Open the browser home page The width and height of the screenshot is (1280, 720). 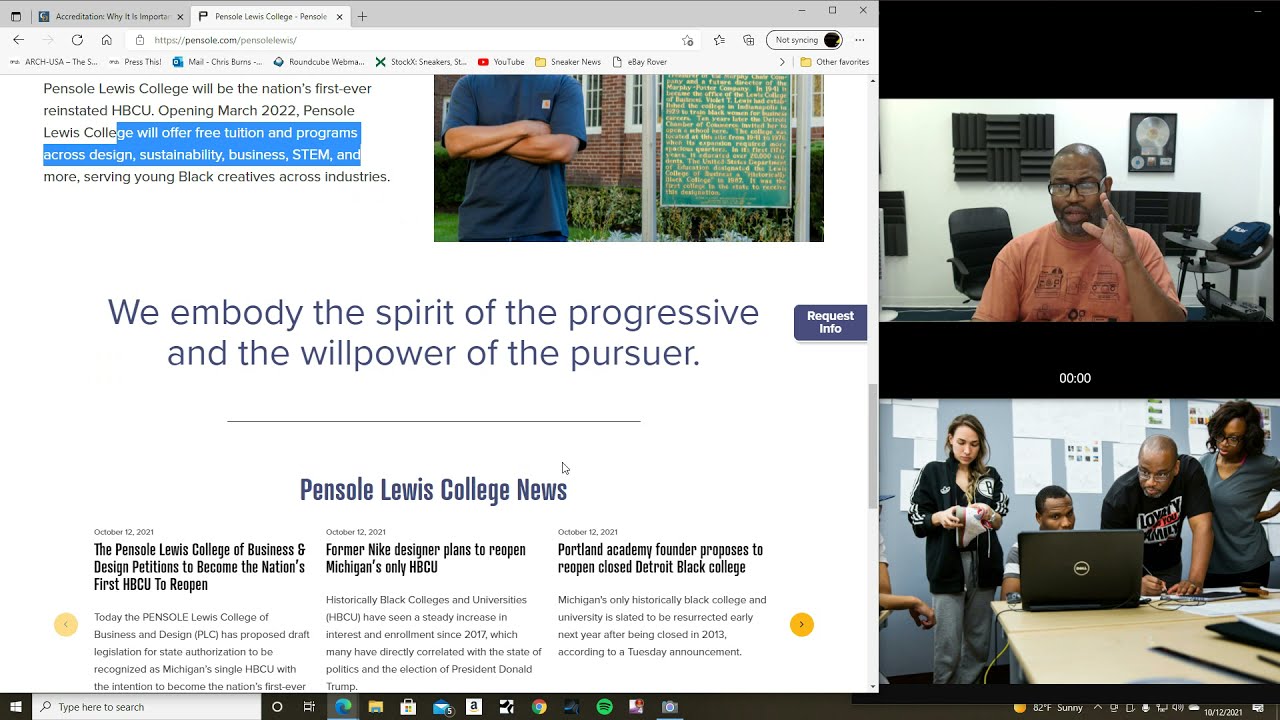(x=106, y=40)
